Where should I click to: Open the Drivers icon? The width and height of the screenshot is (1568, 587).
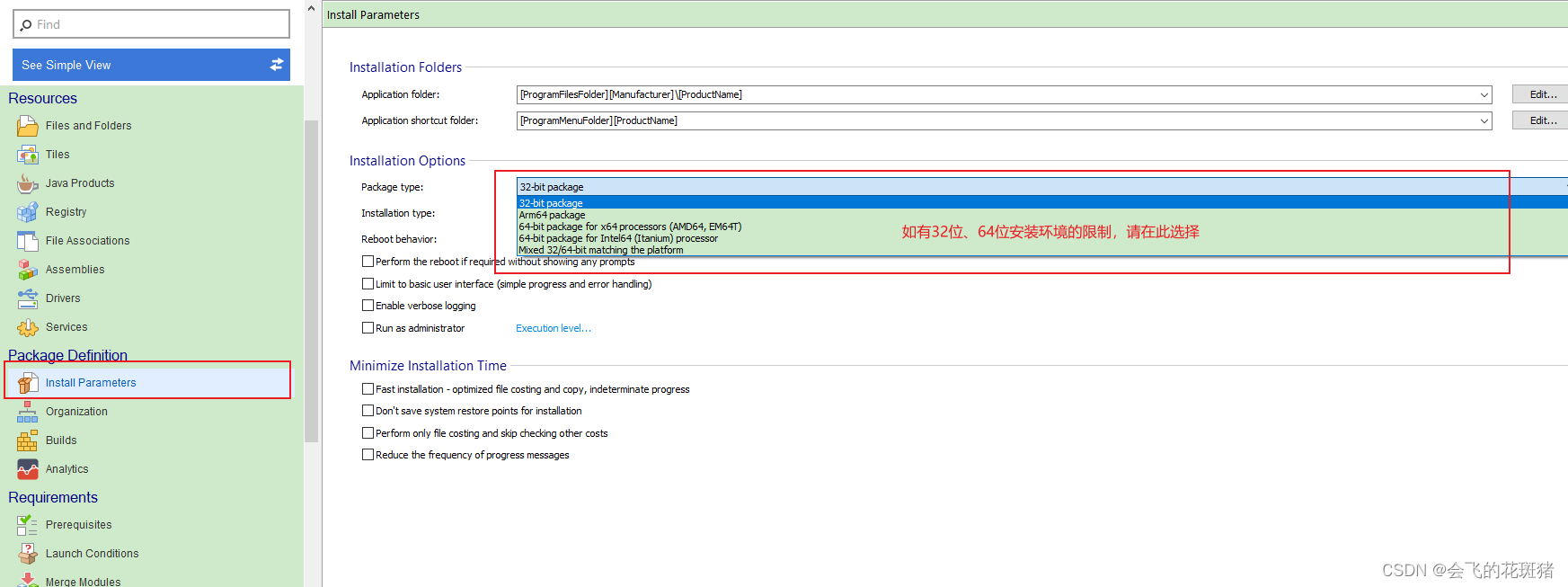[x=28, y=298]
